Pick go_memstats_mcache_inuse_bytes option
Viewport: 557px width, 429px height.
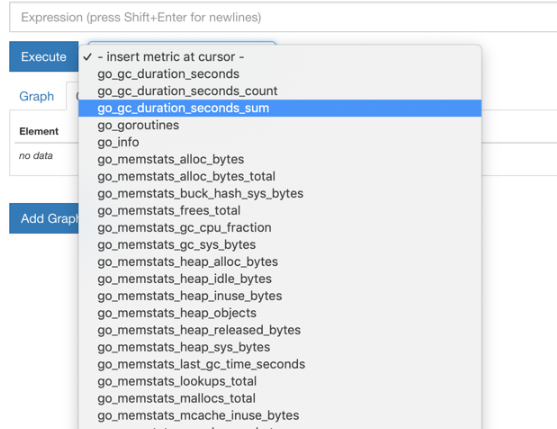click(280, 415)
